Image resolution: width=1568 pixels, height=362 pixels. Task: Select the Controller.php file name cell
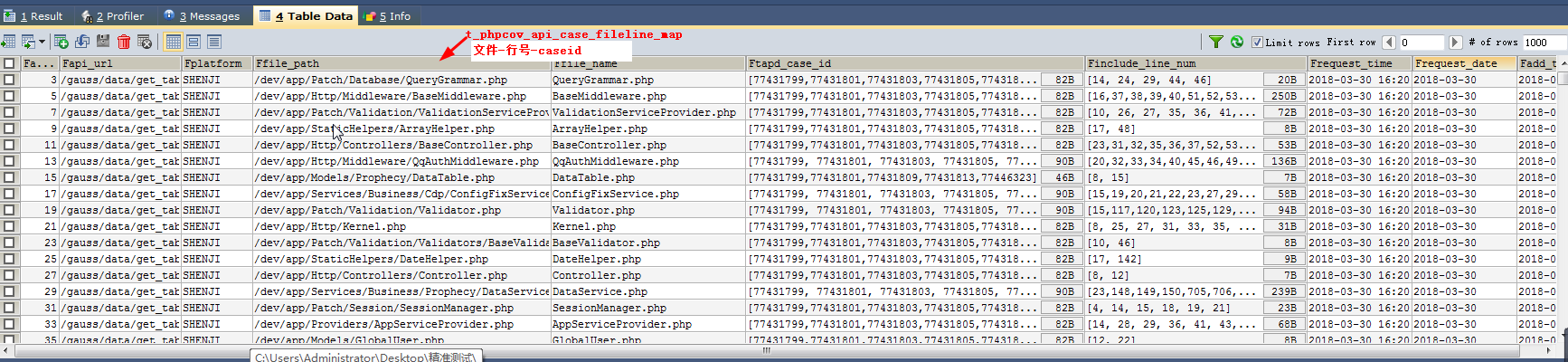pos(648,275)
